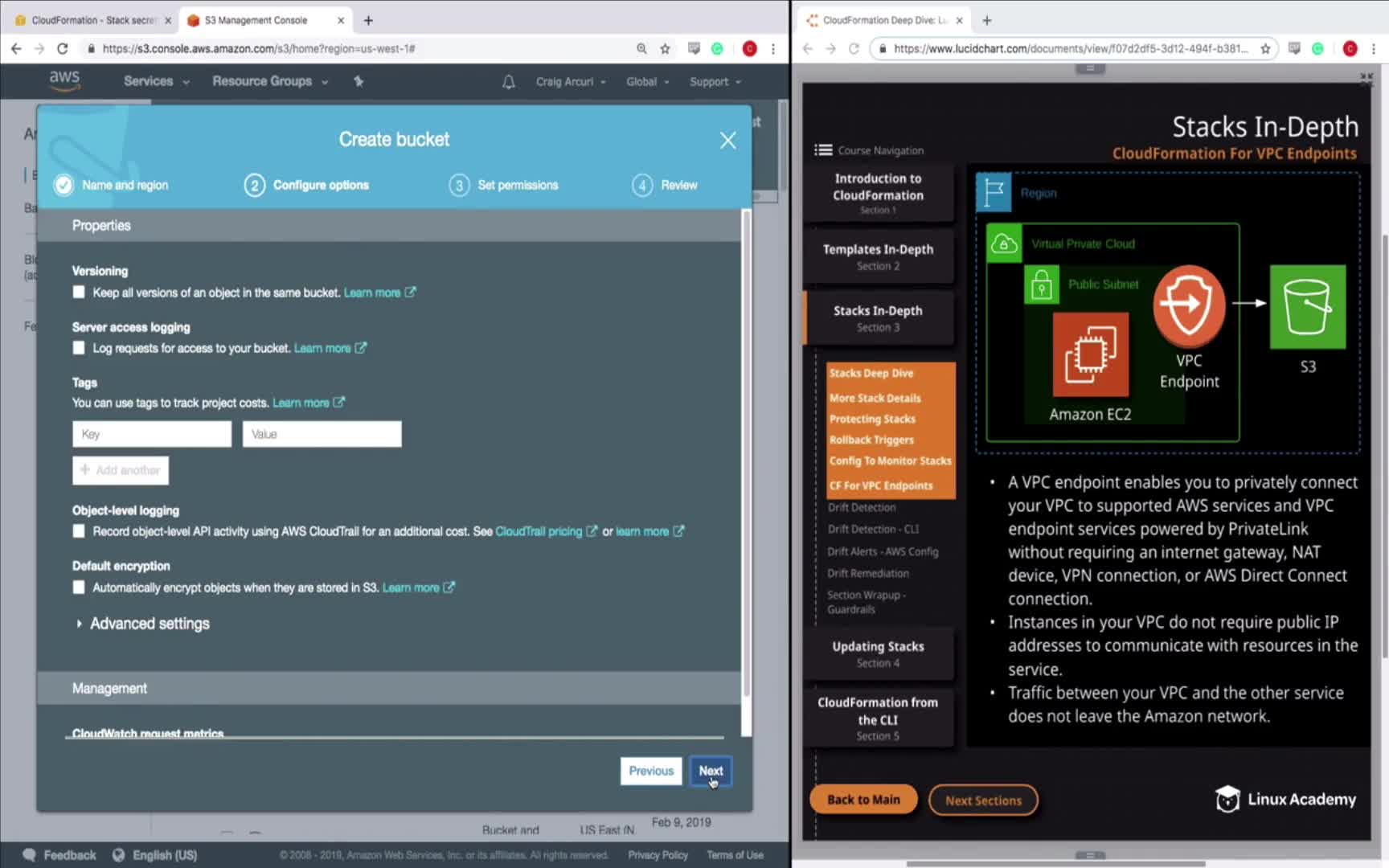Click the profile avatar in Lucidchart browser toolbar
The height and width of the screenshot is (868, 1389).
tap(1350, 49)
